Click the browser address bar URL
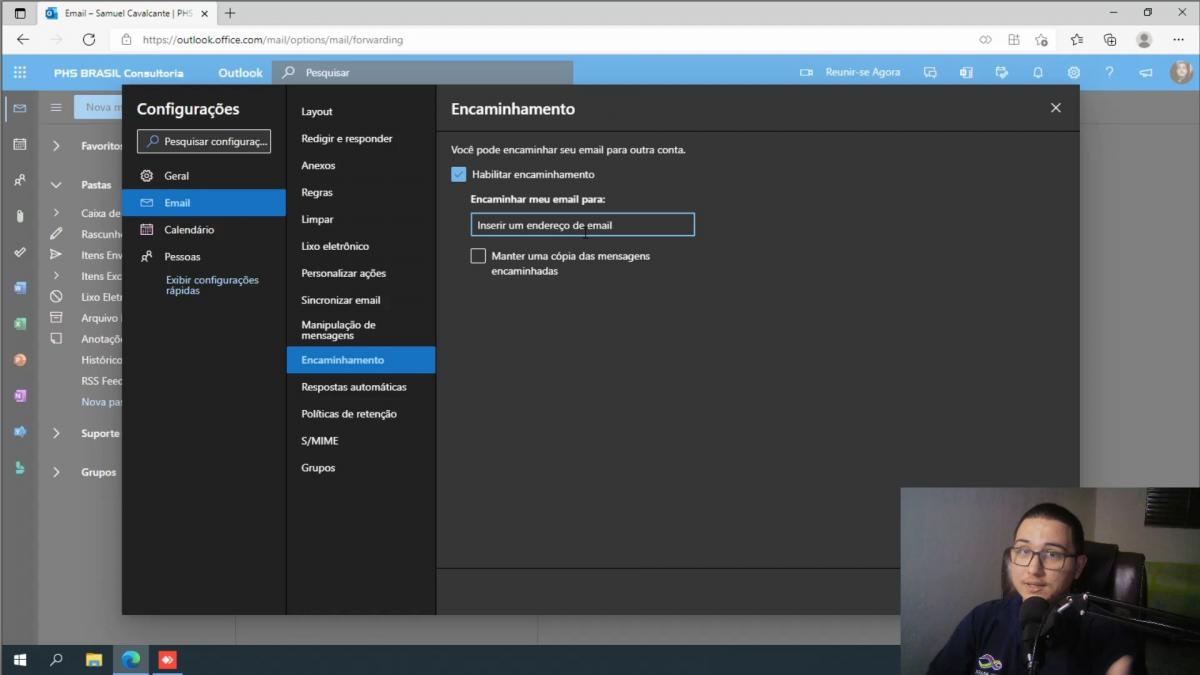Screen dimensions: 1200x675 [x=272, y=40]
